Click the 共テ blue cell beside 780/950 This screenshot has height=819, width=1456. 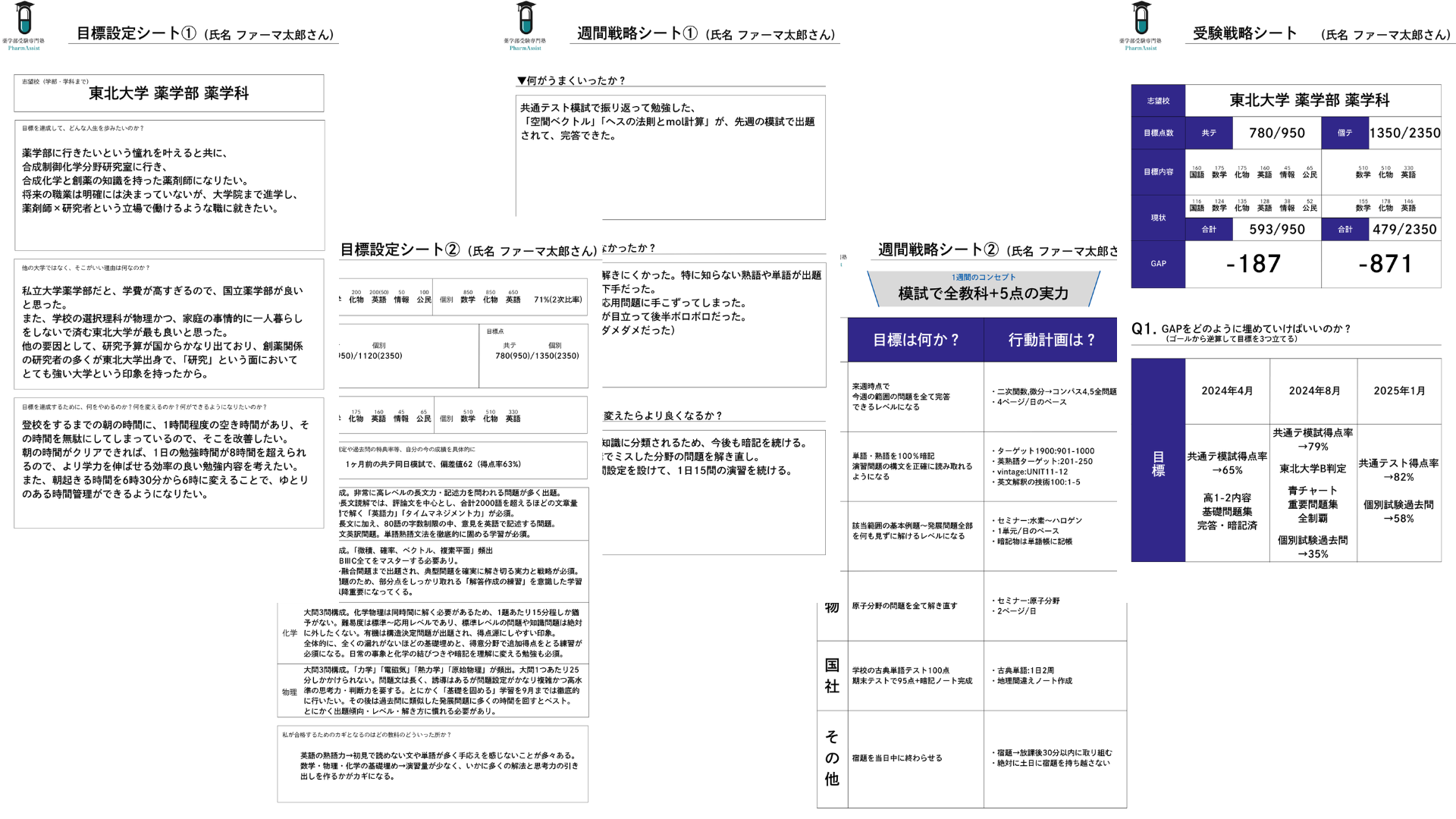(x=1209, y=133)
